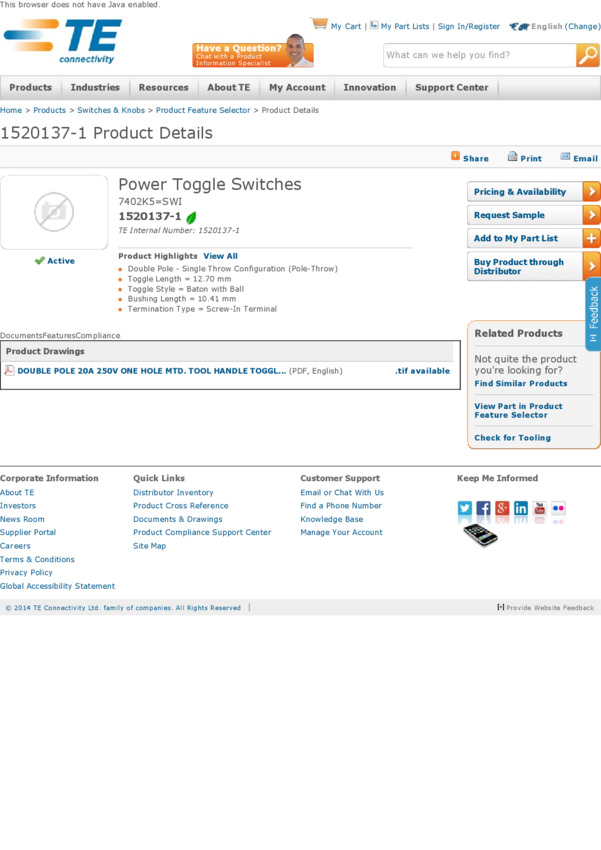
Task: Click the plus icon on Add to My Part List
Action: coord(592,239)
